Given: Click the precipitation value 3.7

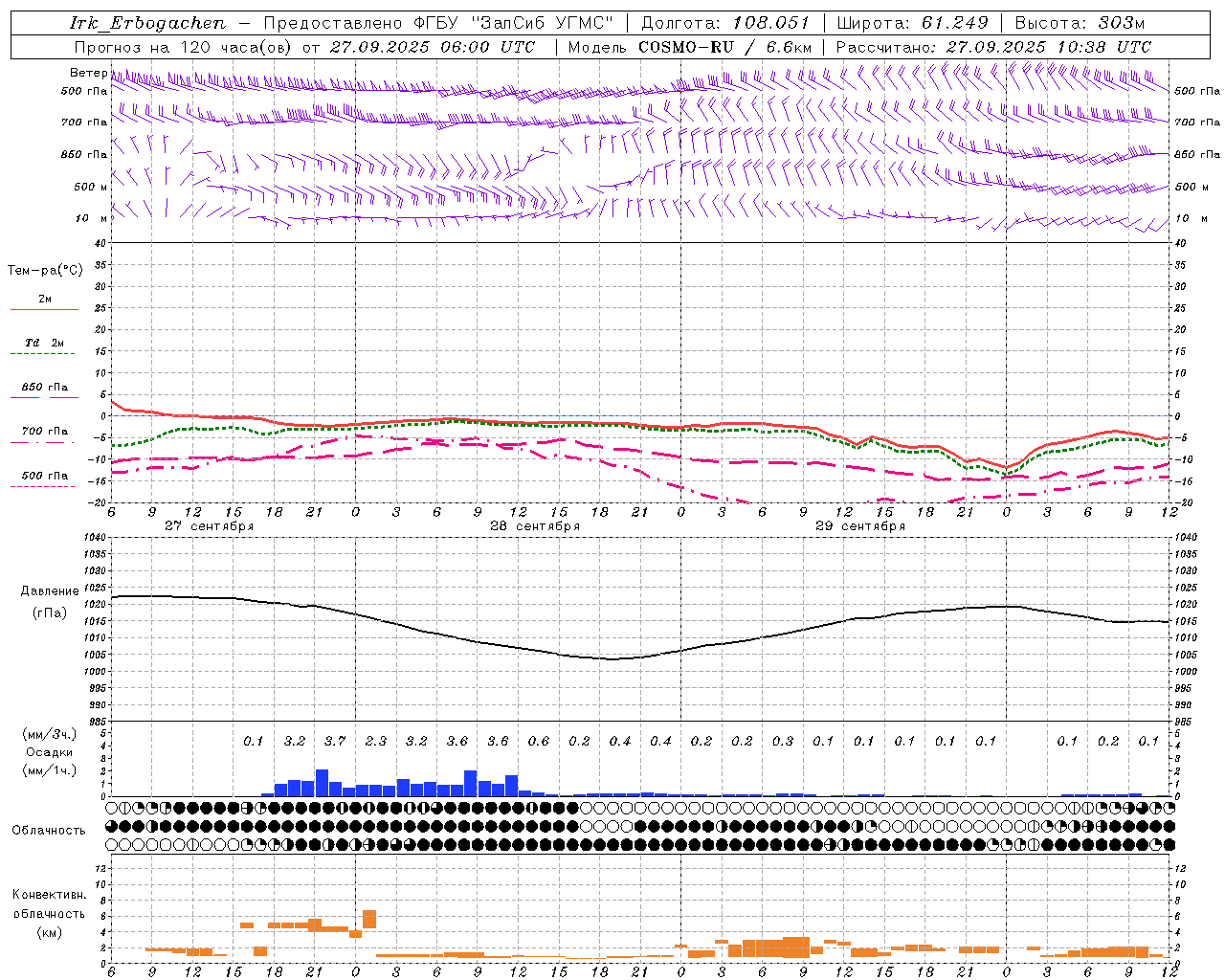Looking at the screenshot, I should [x=335, y=741].
